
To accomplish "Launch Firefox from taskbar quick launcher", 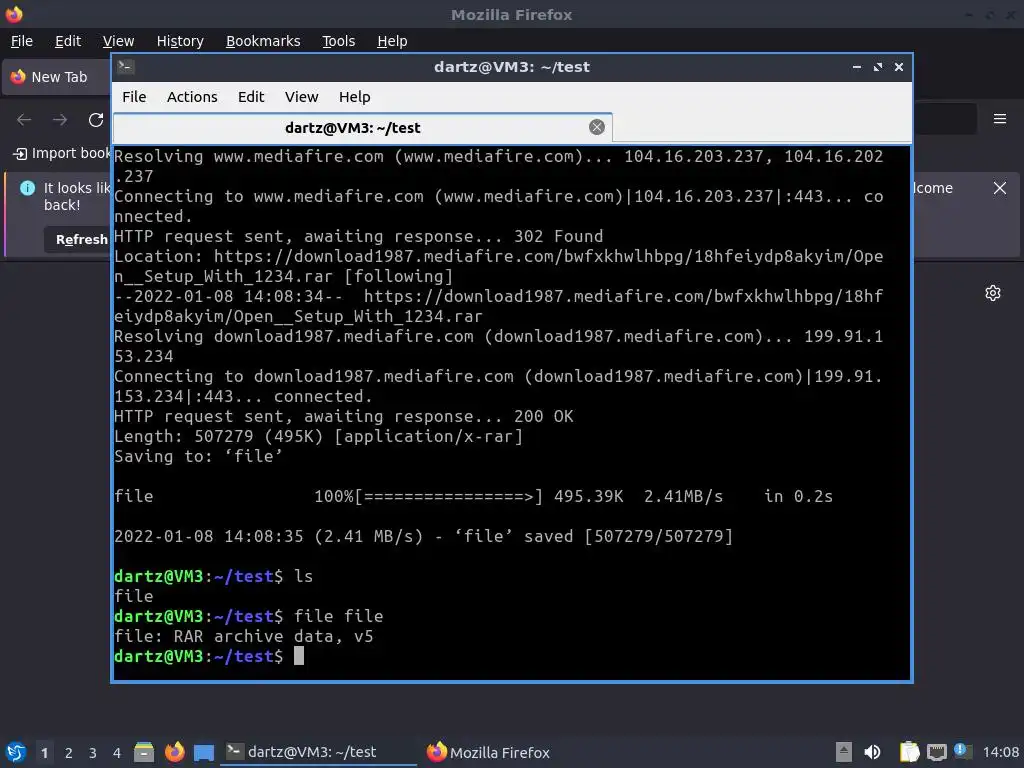I will pos(174,752).
